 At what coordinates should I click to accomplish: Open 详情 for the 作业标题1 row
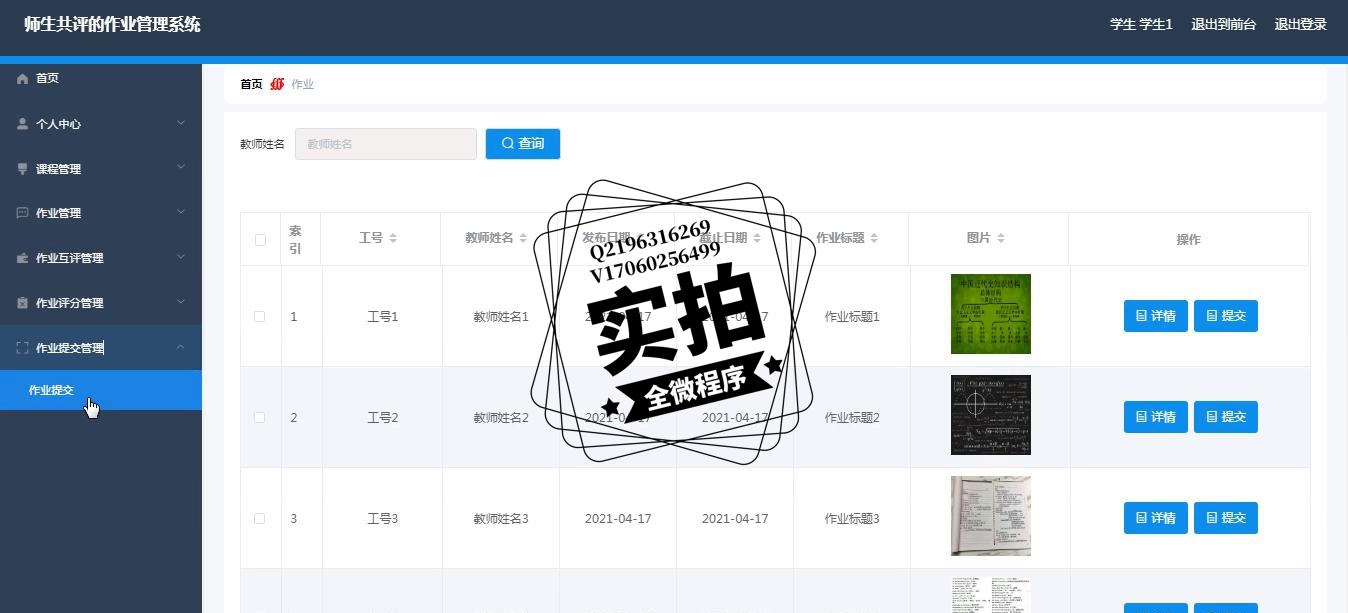1156,316
